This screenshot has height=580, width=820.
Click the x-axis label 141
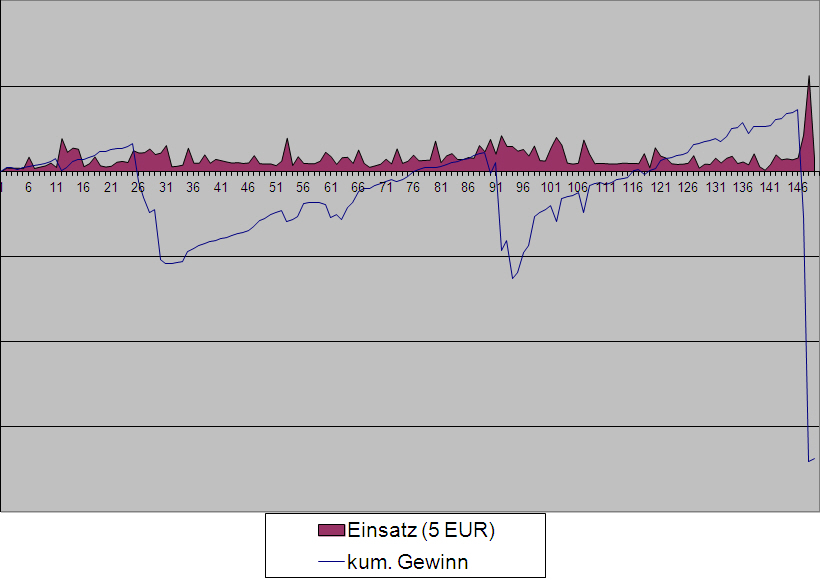point(770,187)
